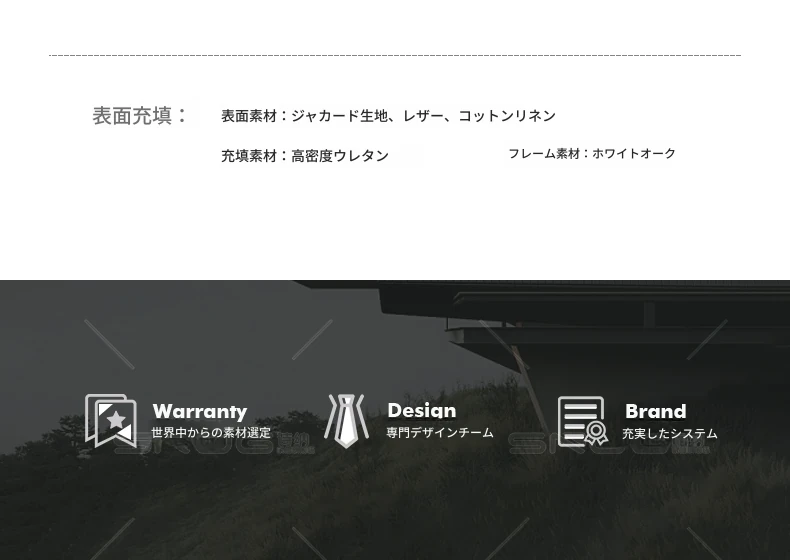Select the Brand heading text
The height and width of the screenshot is (560, 790).
coord(655,411)
